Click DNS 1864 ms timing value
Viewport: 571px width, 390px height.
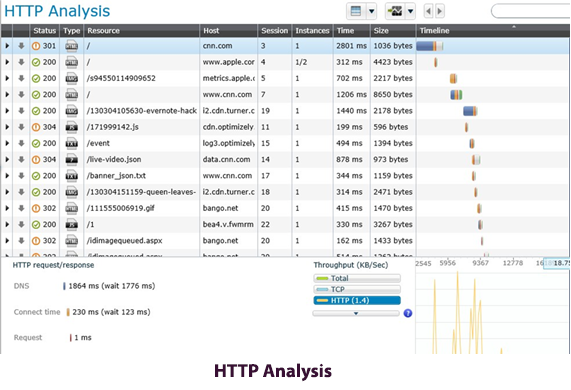click(x=111, y=286)
